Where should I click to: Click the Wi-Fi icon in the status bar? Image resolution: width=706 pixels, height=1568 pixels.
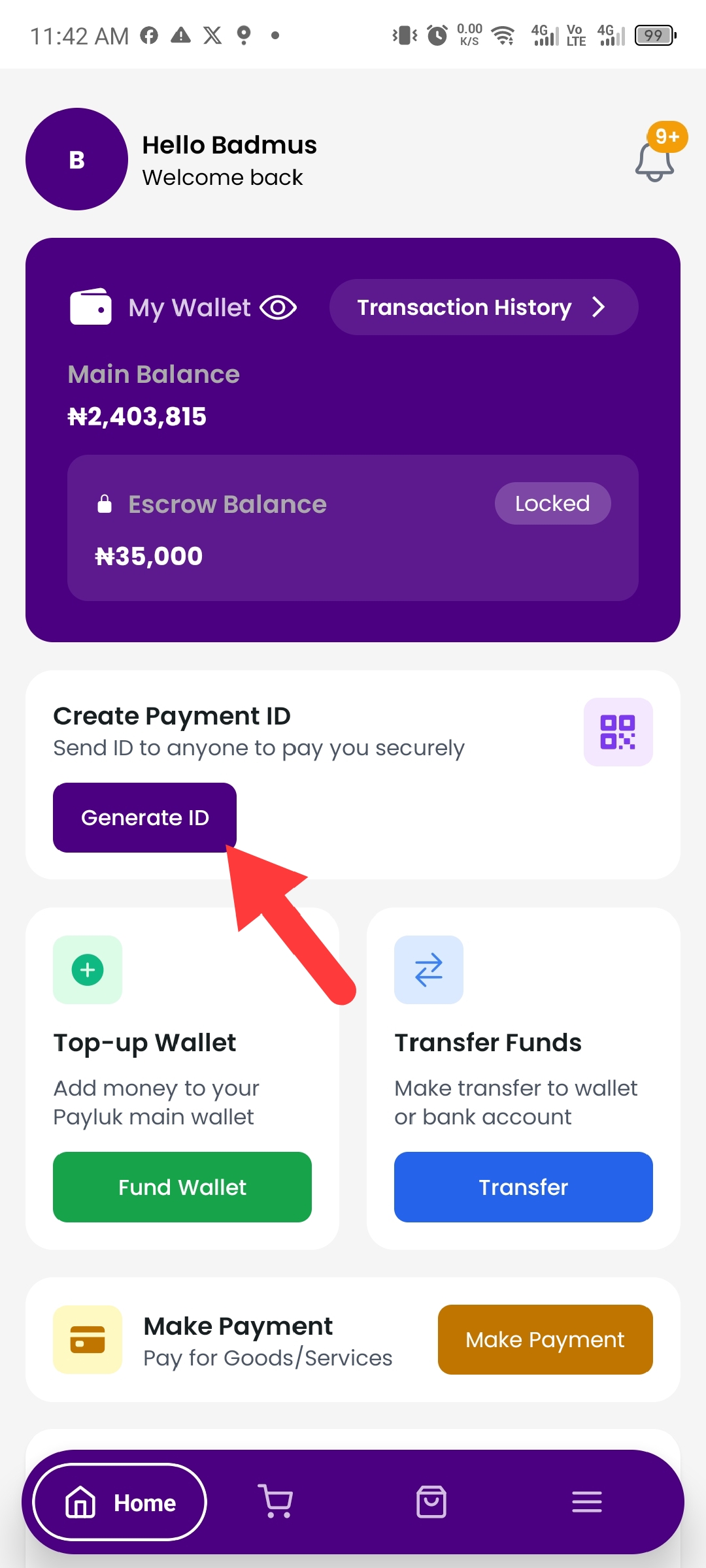[502, 35]
